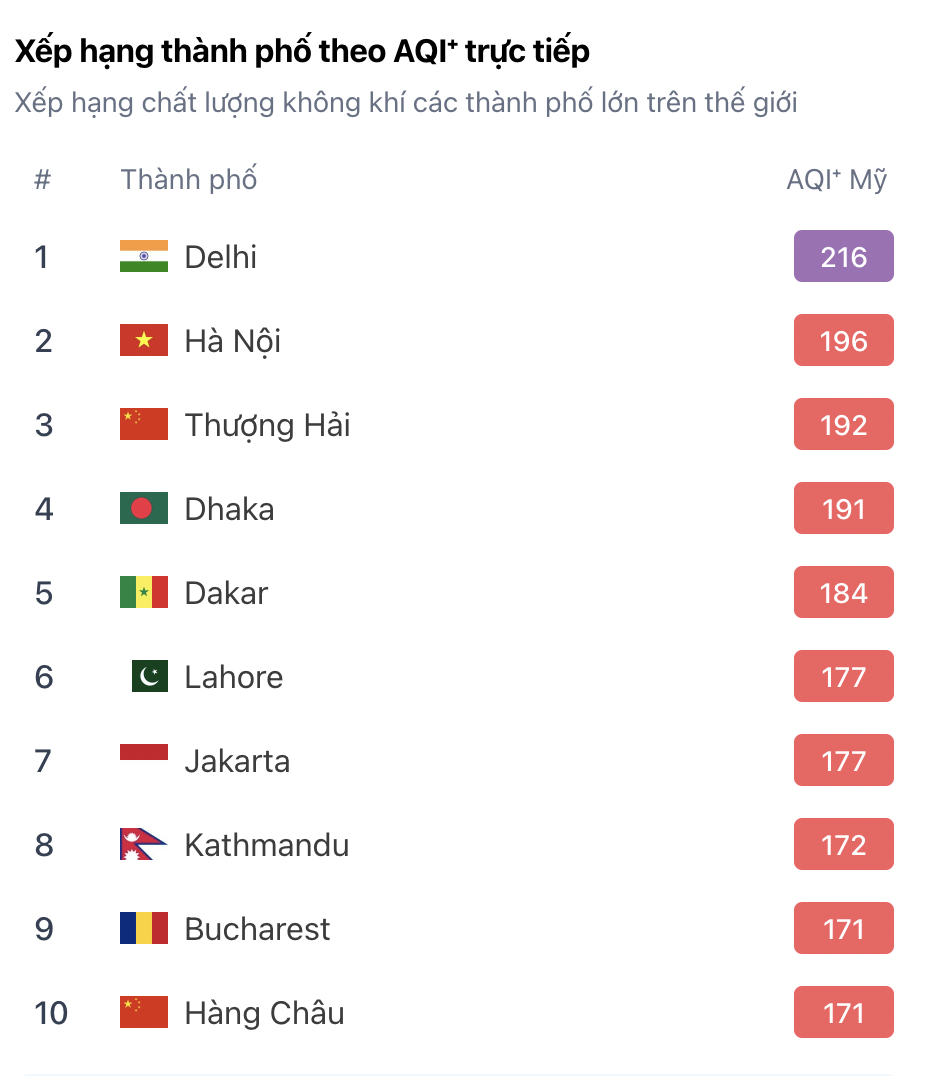
Task: Click the Indonesia flag beside Jakarta
Action: 143,752
